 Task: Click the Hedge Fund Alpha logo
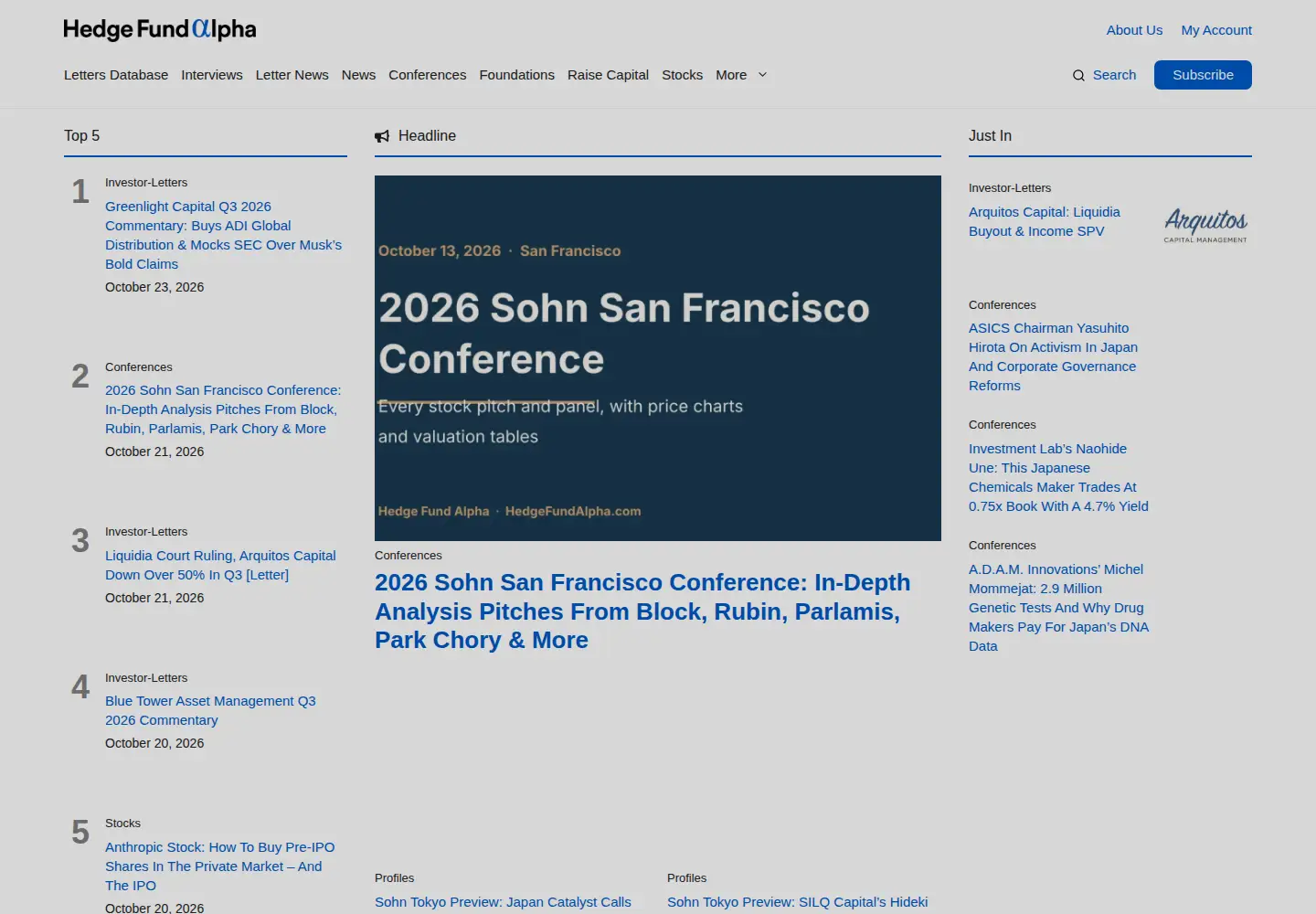(160, 30)
